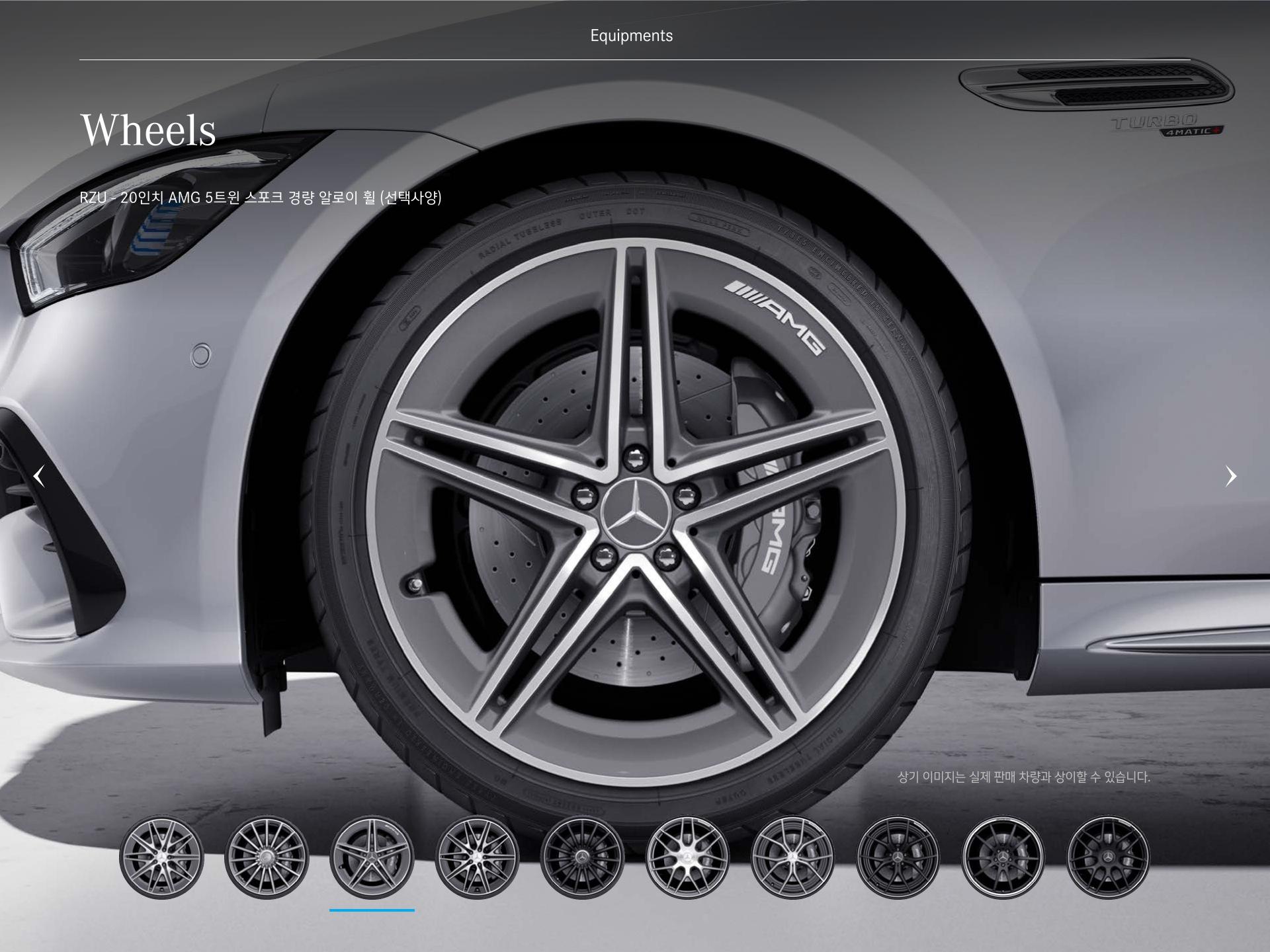Image resolution: width=1270 pixels, height=952 pixels.
Task: Select the fourth wheel thumbnail in the row
Action: (x=477, y=857)
